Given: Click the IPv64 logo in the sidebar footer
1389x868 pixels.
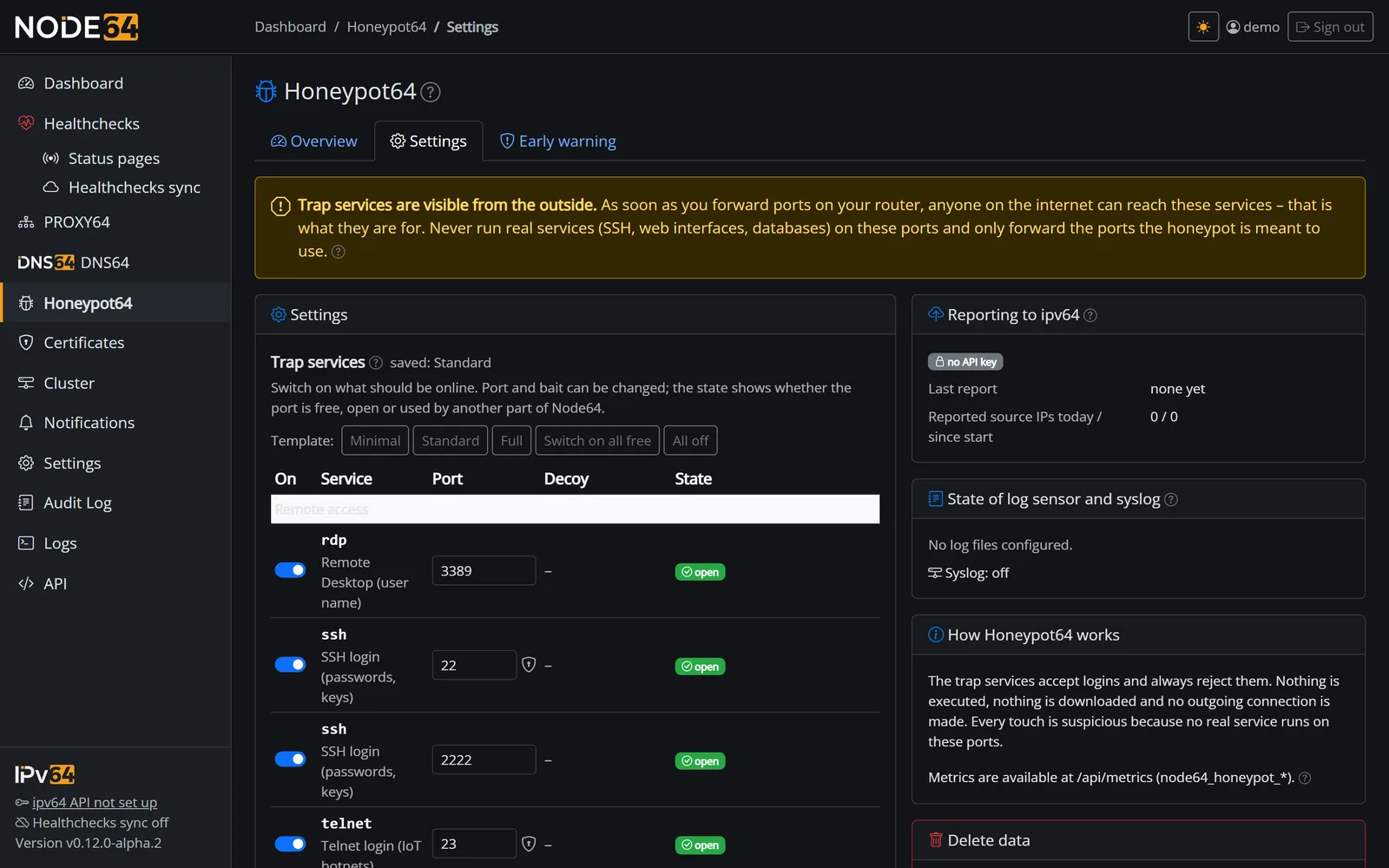Looking at the screenshot, I should pos(45,774).
